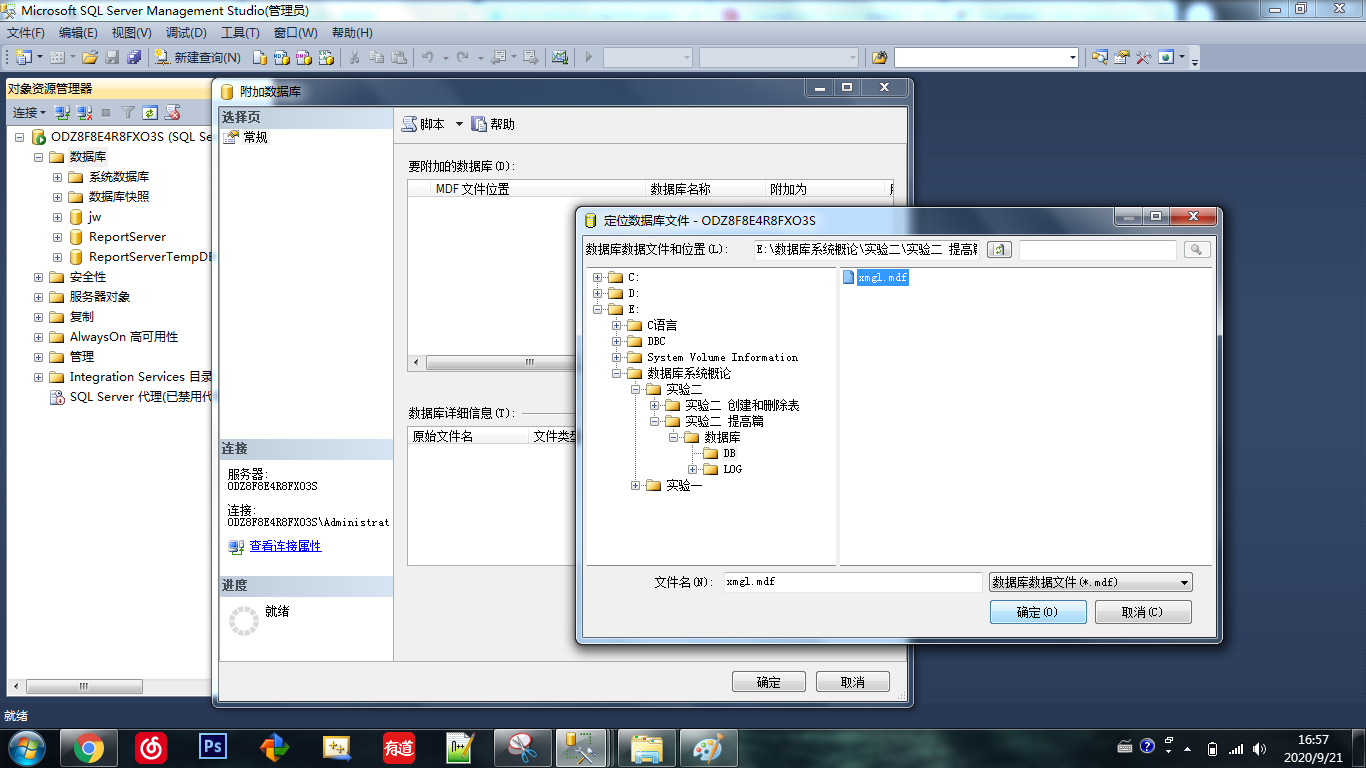Click the Database Engine Query icon

(260, 57)
